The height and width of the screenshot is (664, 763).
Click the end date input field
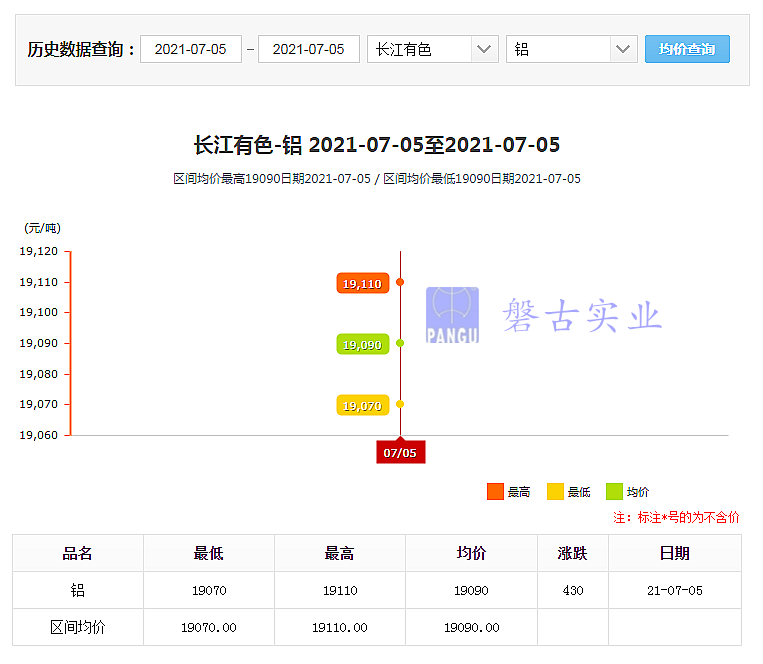tap(309, 49)
